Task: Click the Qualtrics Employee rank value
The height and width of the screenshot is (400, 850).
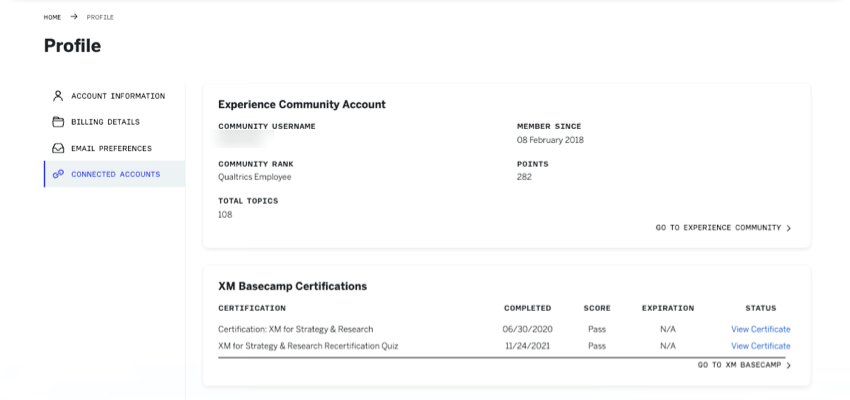Action: pyautogui.click(x=255, y=177)
